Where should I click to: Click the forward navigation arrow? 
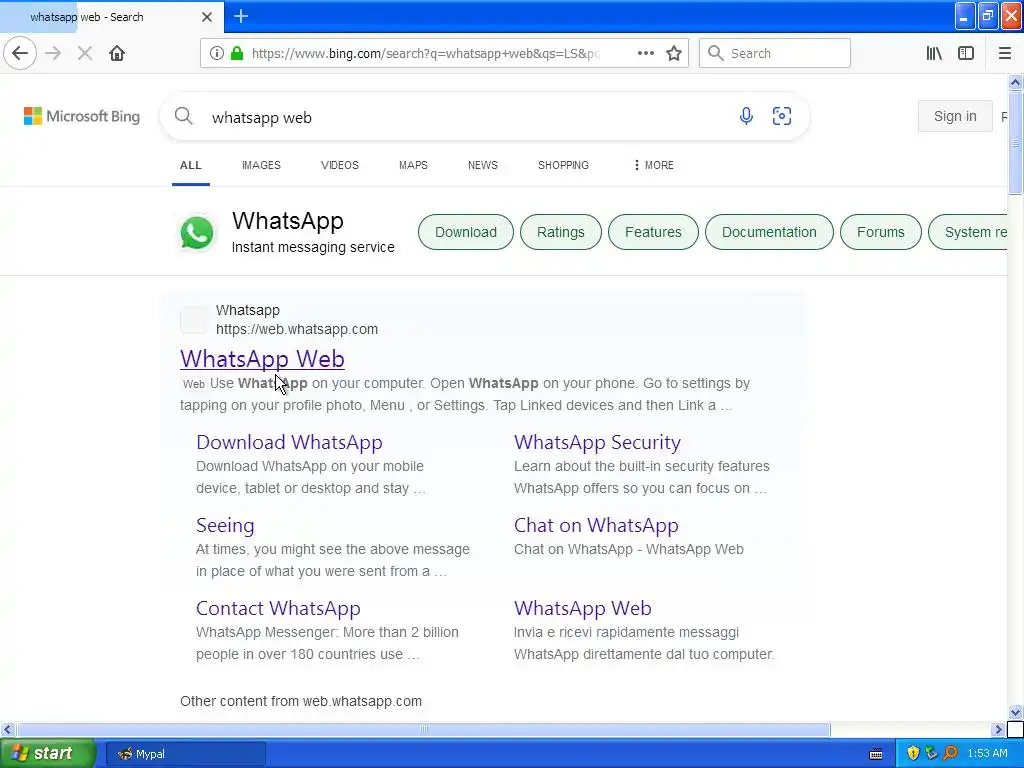[53, 53]
